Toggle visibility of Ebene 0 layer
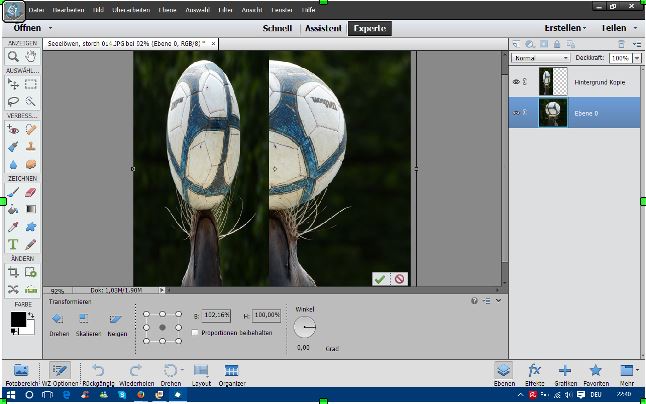The height and width of the screenshot is (404, 646). pyautogui.click(x=517, y=112)
